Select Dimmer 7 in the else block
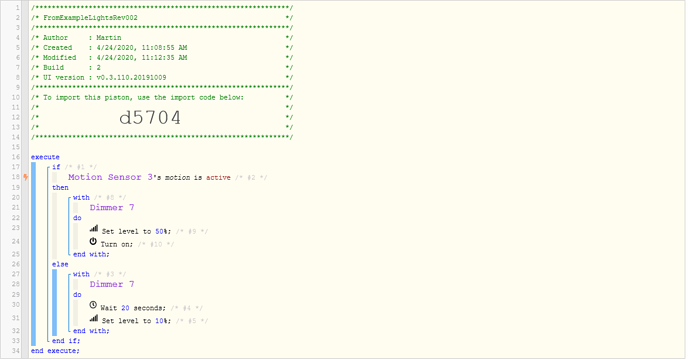The image size is (690, 360). pos(112,284)
